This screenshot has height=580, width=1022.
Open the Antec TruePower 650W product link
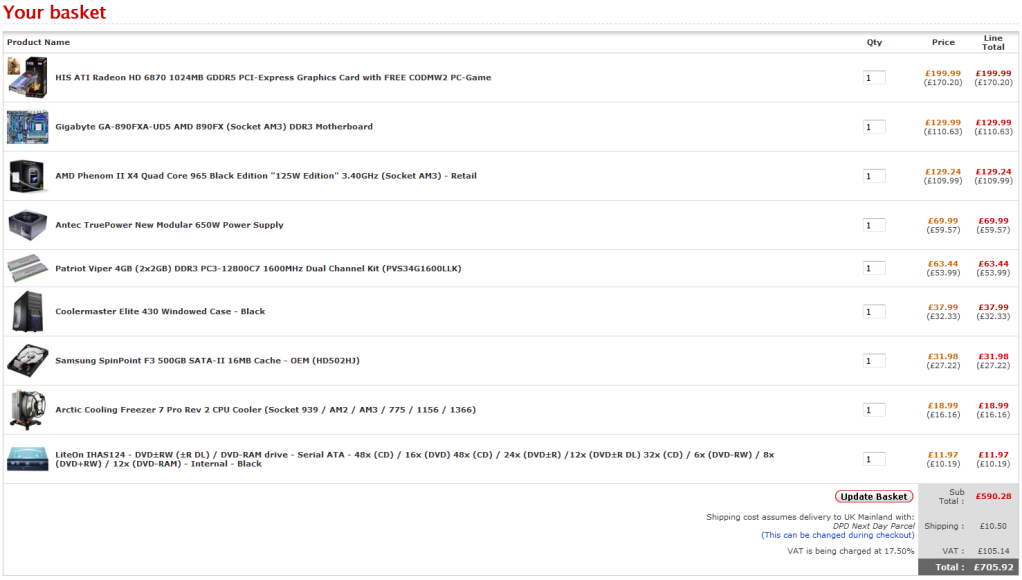(x=169, y=225)
